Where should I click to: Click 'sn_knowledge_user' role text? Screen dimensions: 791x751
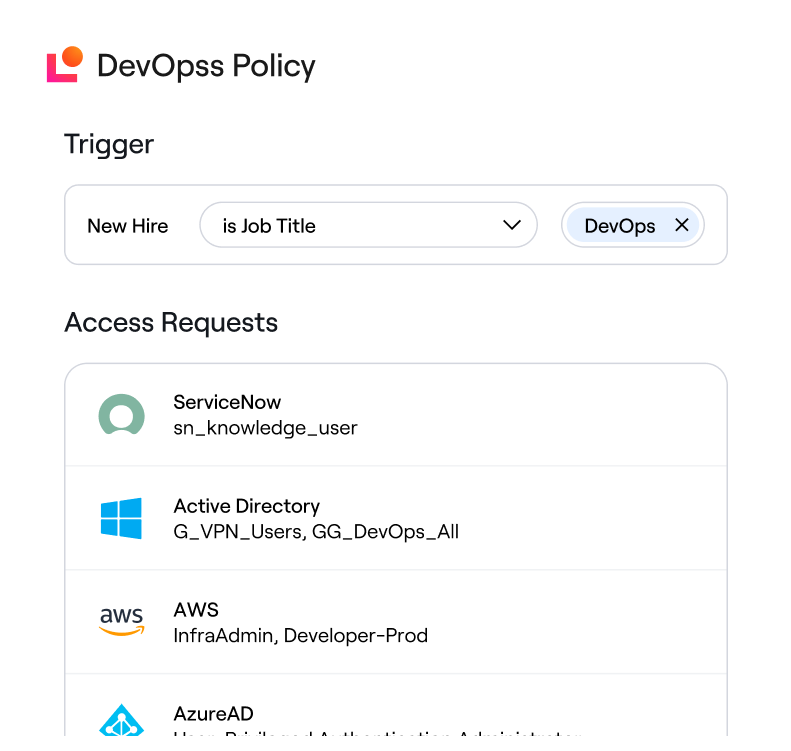(x=265, y=428)
